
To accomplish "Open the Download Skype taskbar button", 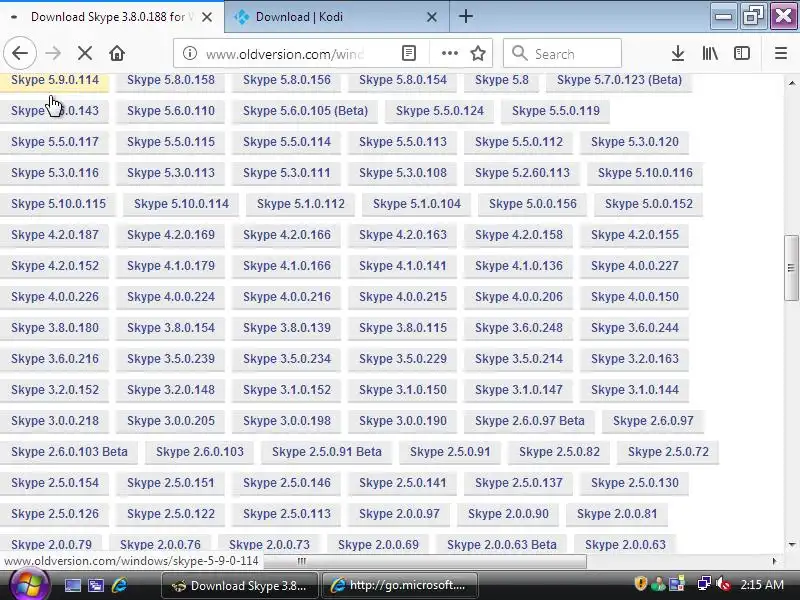I will [x=240, y=585].
